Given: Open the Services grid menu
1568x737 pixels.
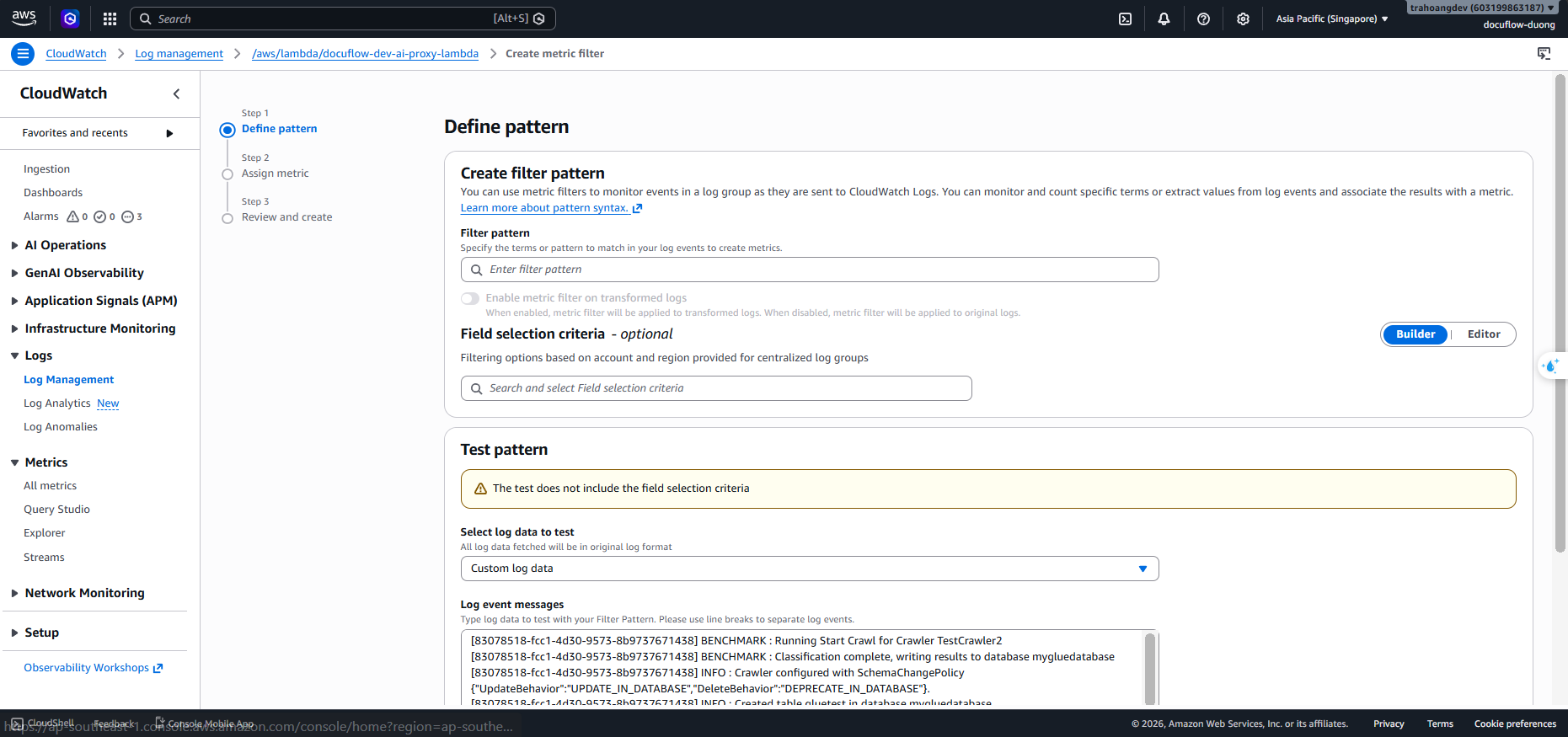Looking at the screenshot, I should click(110, 19).
